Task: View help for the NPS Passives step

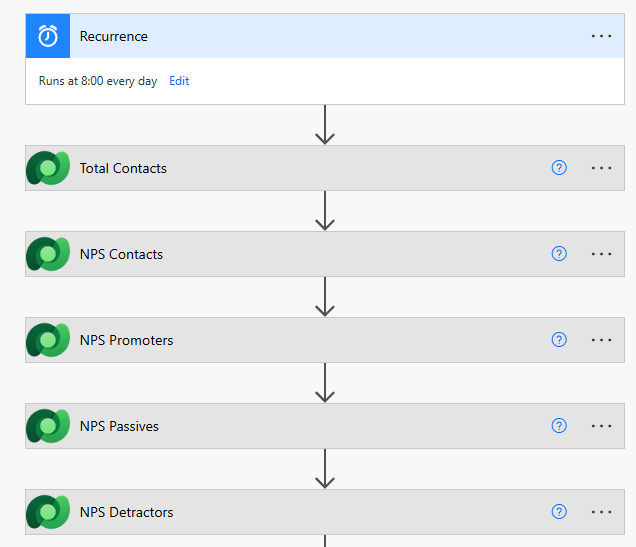Action: 559,426
